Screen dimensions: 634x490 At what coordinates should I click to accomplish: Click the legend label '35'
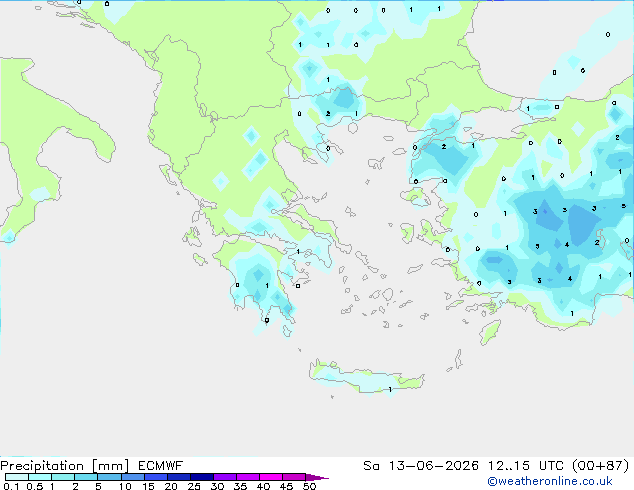240,486
